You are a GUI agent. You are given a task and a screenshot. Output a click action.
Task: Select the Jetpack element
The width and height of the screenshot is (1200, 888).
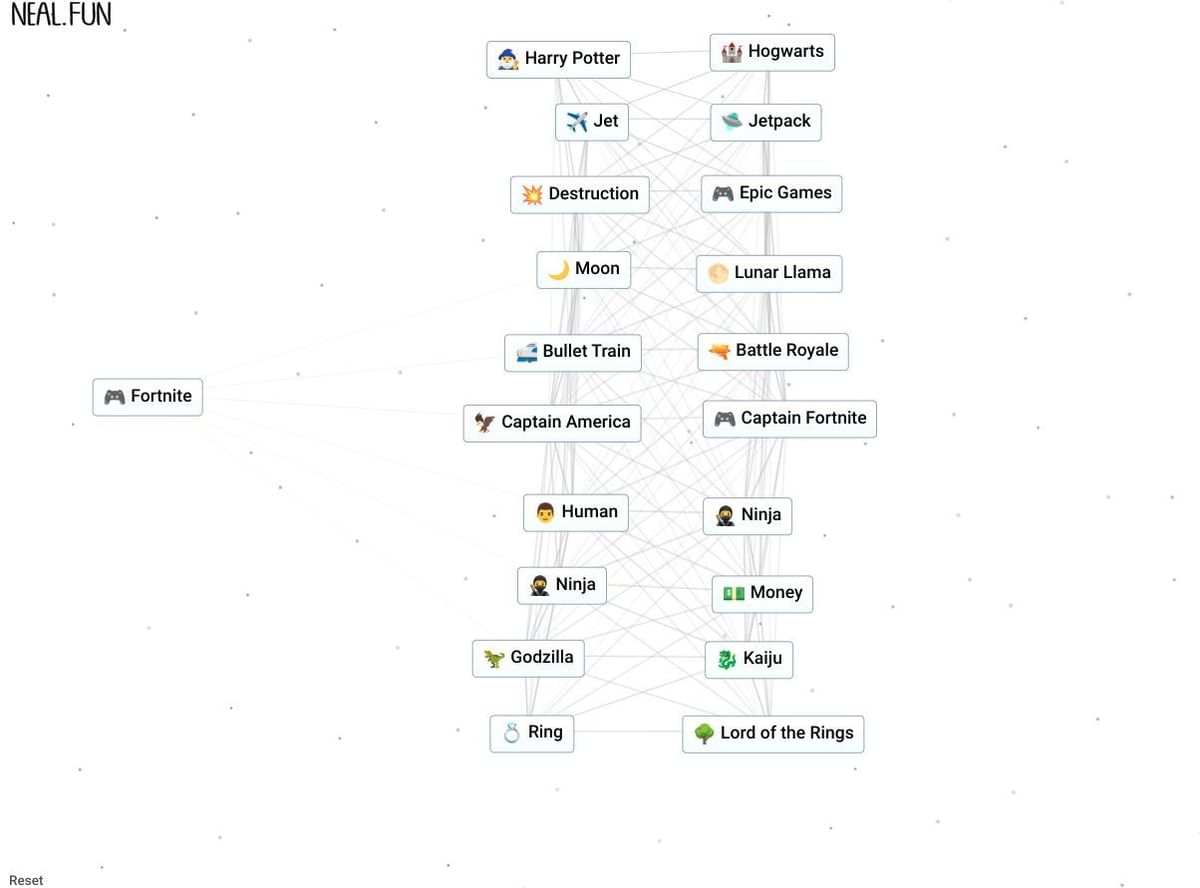tap(766, 121)
